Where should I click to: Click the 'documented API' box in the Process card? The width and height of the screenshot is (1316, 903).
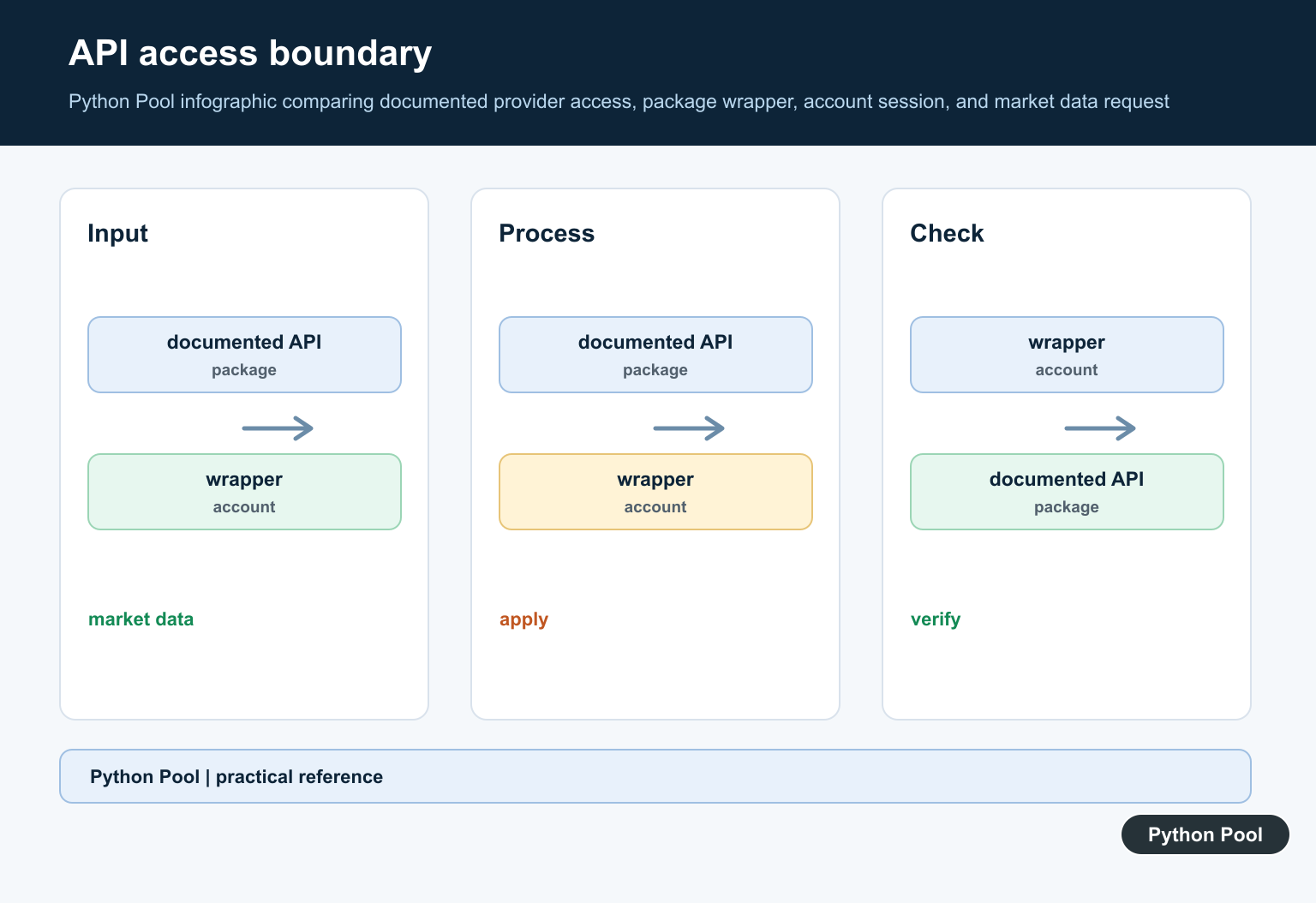(655, 355)
